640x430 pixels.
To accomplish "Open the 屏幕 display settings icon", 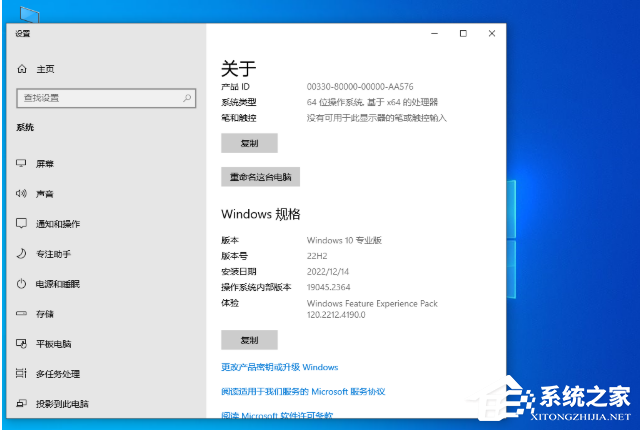I will (21, 163).
